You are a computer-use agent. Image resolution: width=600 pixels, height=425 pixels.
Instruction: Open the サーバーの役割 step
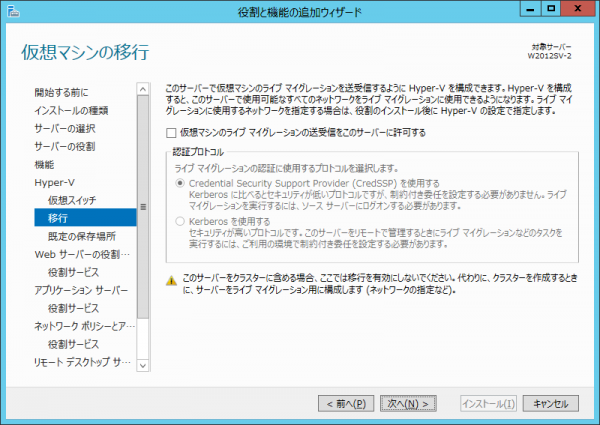coord(65,146)
